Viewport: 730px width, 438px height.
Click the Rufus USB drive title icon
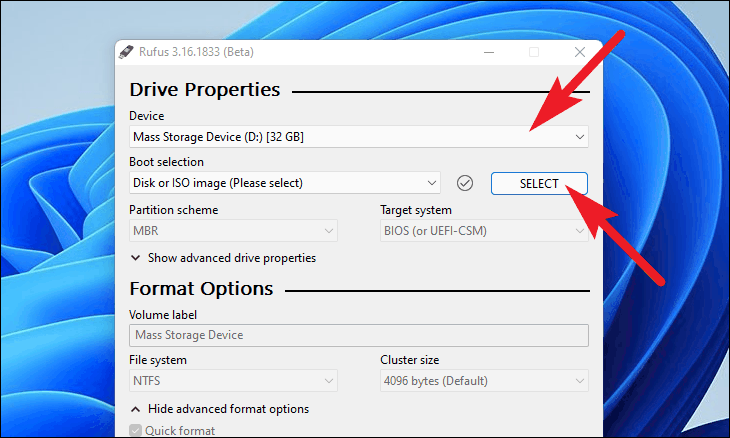click(x=126, y=52)
